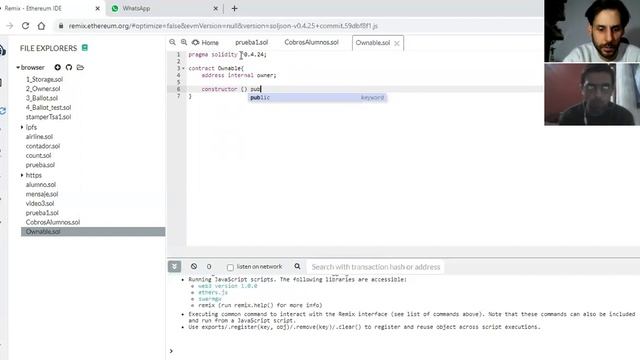Open the web3 version 1.0.0 link
The height and width of the screenshot is (360, 640).
(228, 286)
